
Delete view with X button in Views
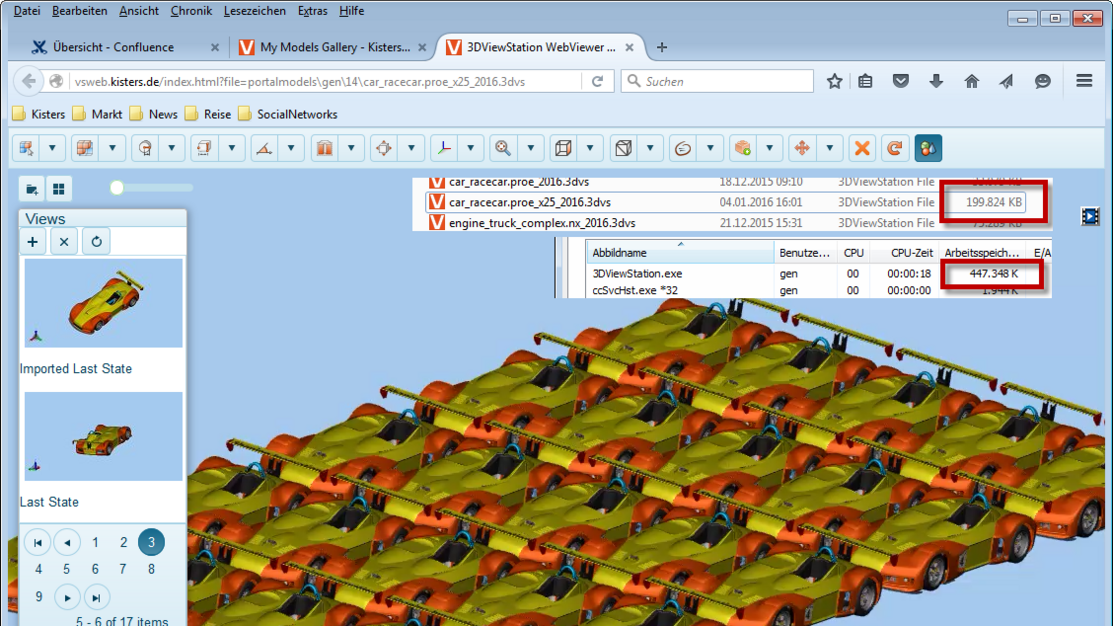tap(64, 242)
